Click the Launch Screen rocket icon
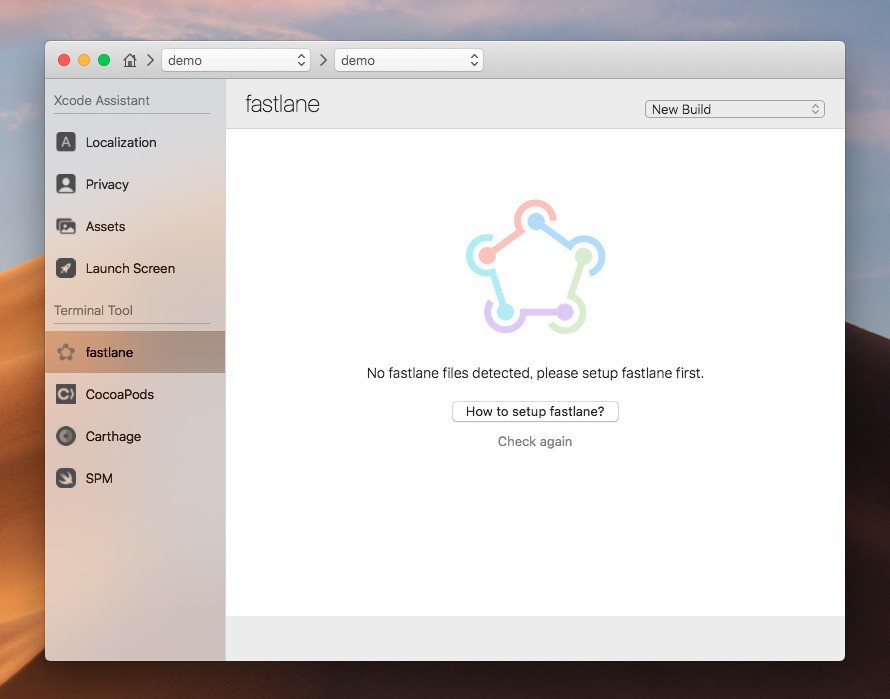Screen dimensions: 890x699 tap(66, 268)
